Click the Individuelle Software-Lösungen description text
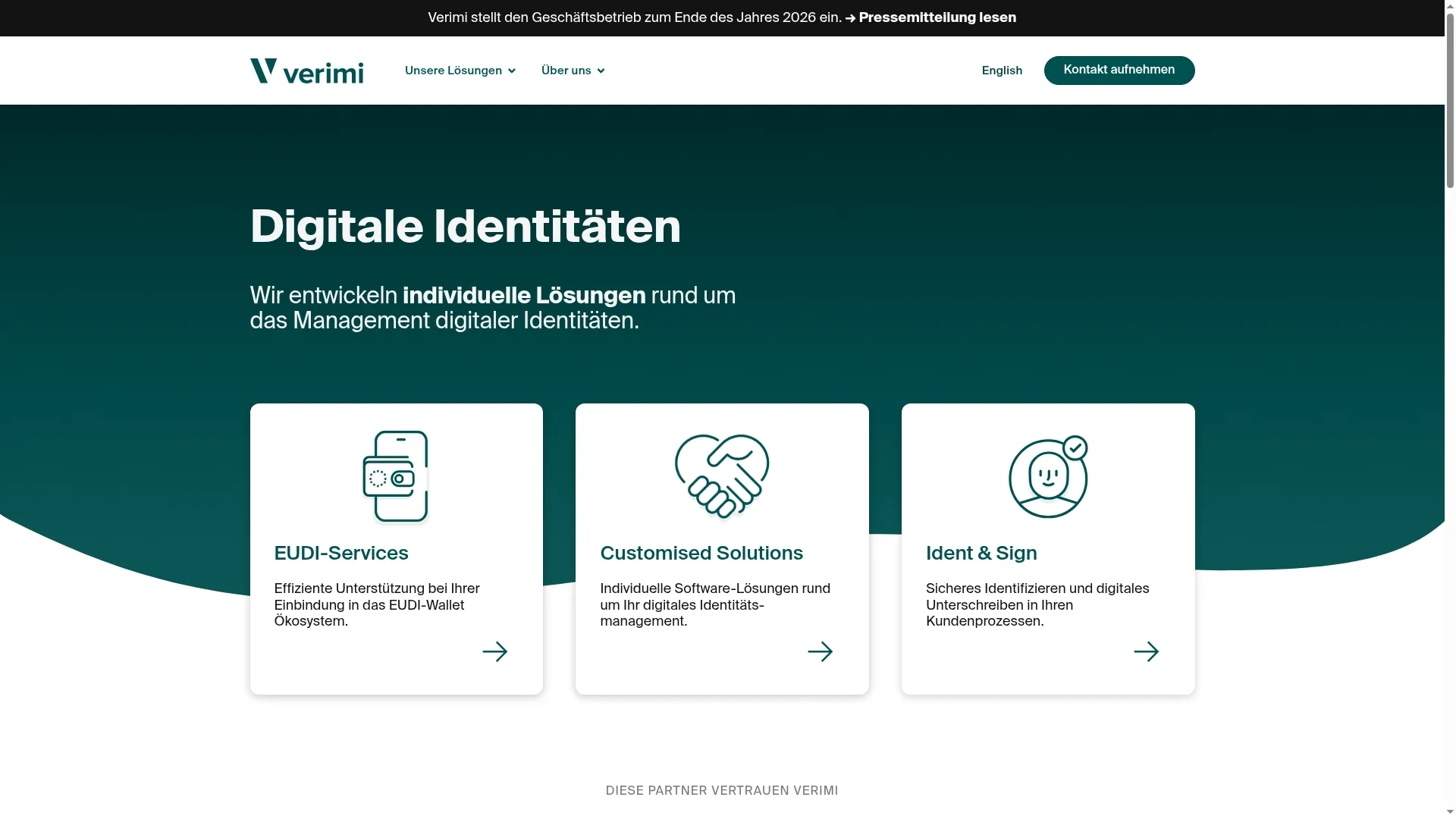Image resolution: width=1456 pixels, height=819 pixels. point(715,605)
